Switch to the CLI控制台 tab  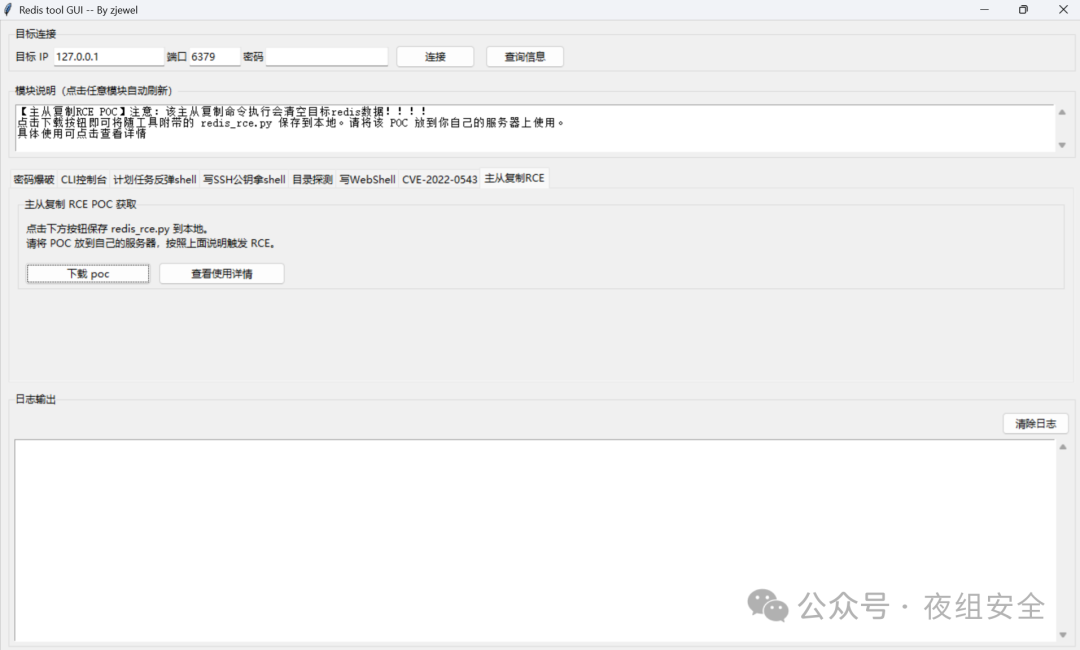pyautogui.click(x=84, y=180)
